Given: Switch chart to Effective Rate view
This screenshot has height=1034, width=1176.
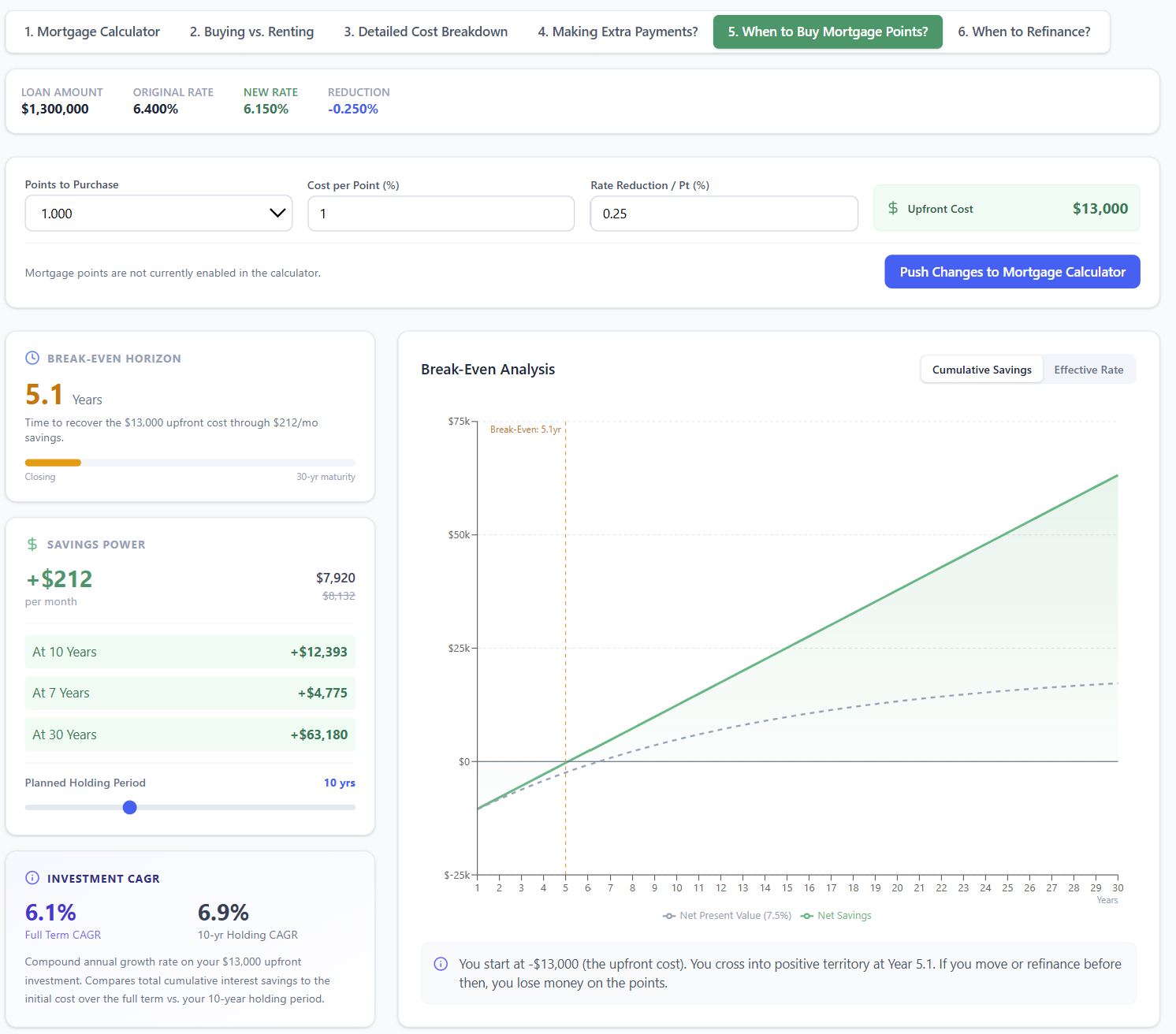Looking at the screenshot, I should 1089,370.
